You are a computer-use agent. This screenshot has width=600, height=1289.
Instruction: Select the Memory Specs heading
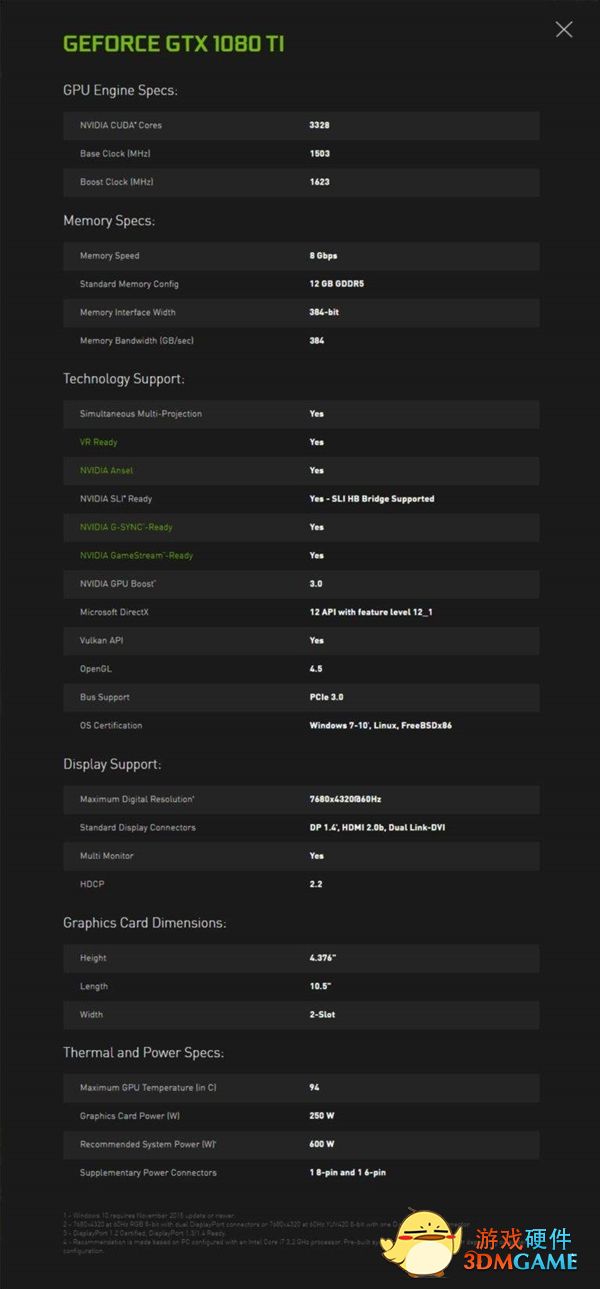coord(109,221)
